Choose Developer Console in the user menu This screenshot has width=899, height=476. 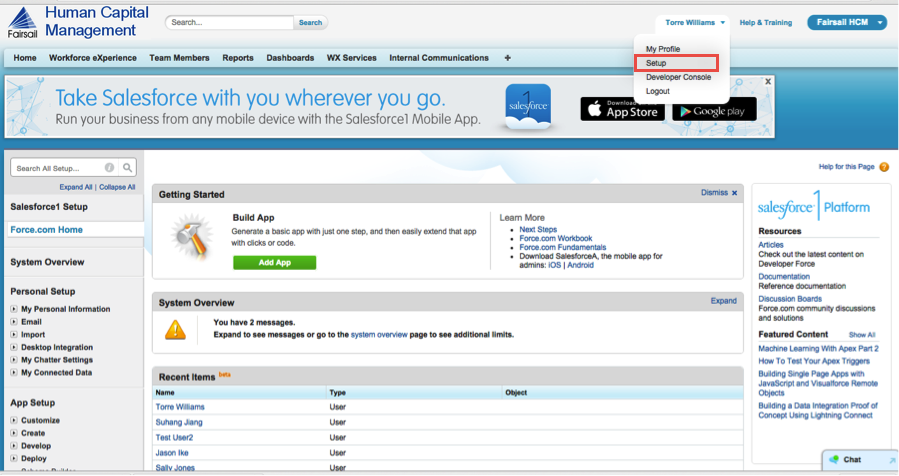[x=678, y=77]
